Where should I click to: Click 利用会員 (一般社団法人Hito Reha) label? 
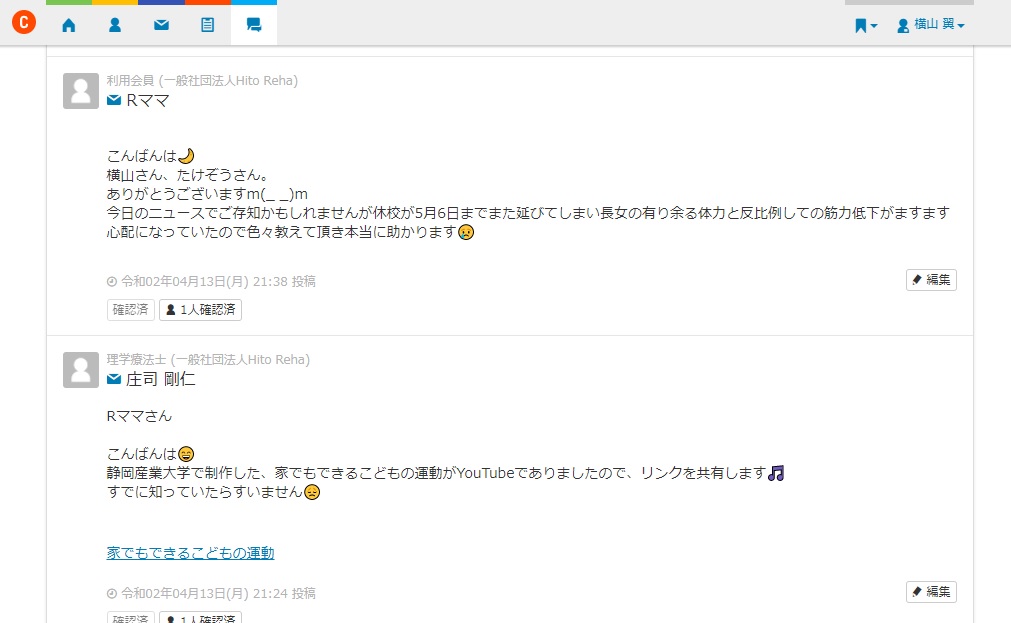(202, 81)
